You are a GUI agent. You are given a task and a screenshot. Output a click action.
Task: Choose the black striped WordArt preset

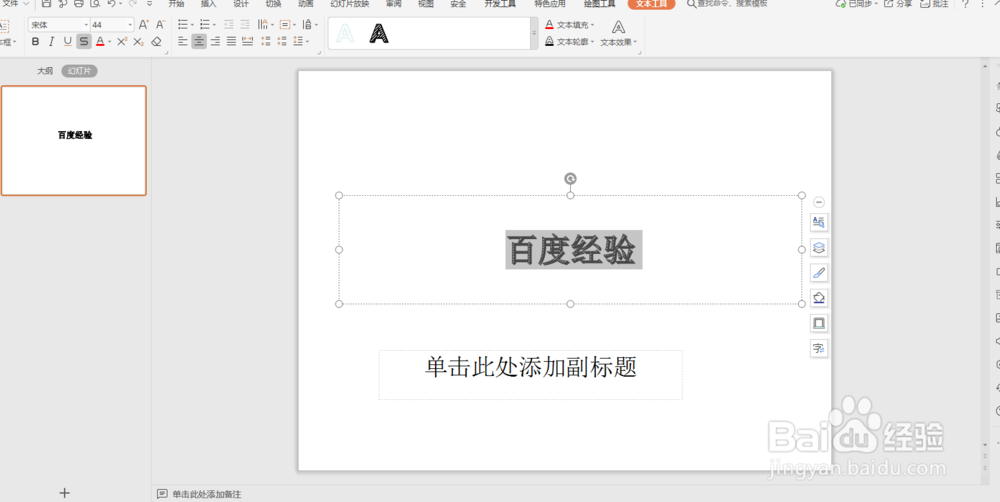[x=379, y=33]
